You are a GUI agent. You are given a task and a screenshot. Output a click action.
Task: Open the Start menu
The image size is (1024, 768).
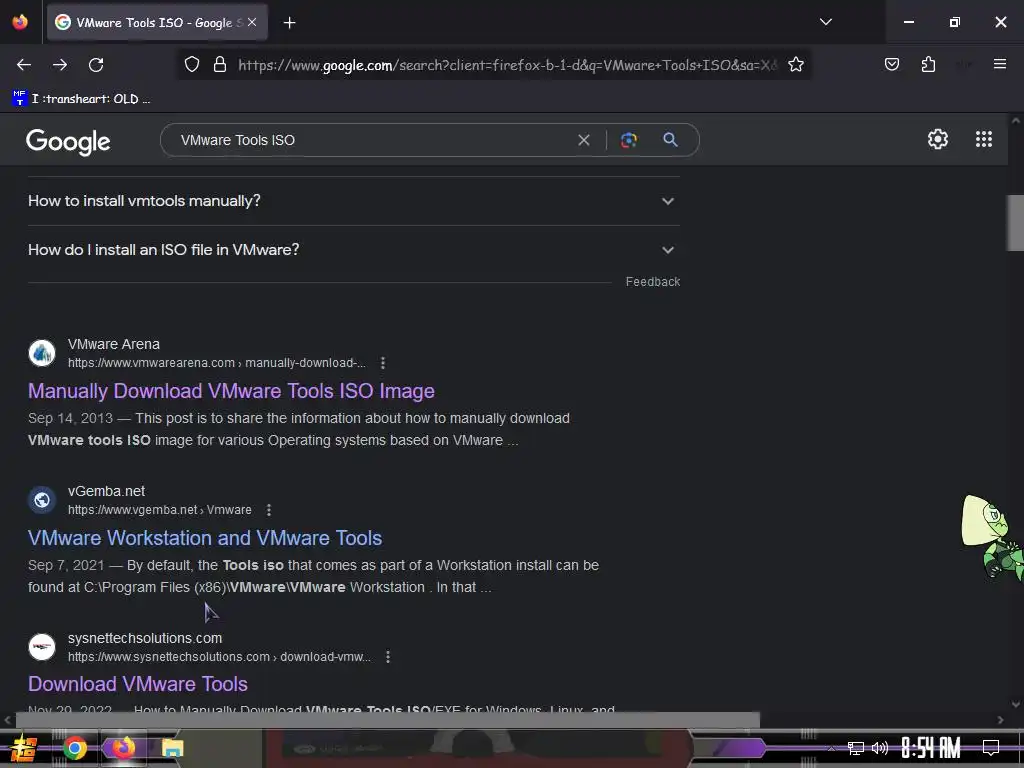click(24, 748)
